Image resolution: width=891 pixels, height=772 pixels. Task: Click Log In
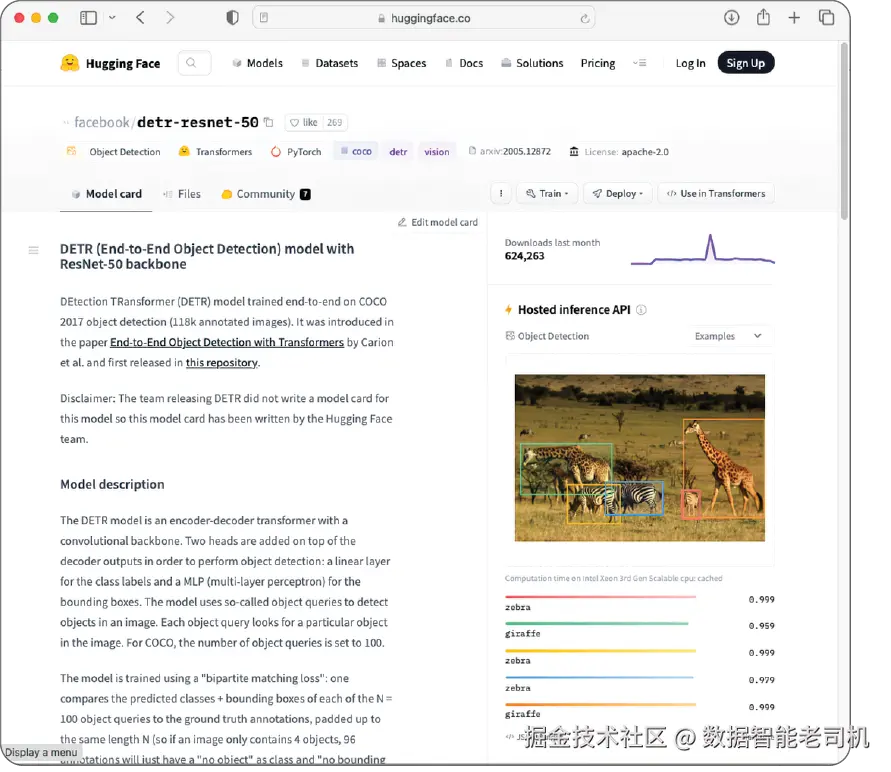690,63
